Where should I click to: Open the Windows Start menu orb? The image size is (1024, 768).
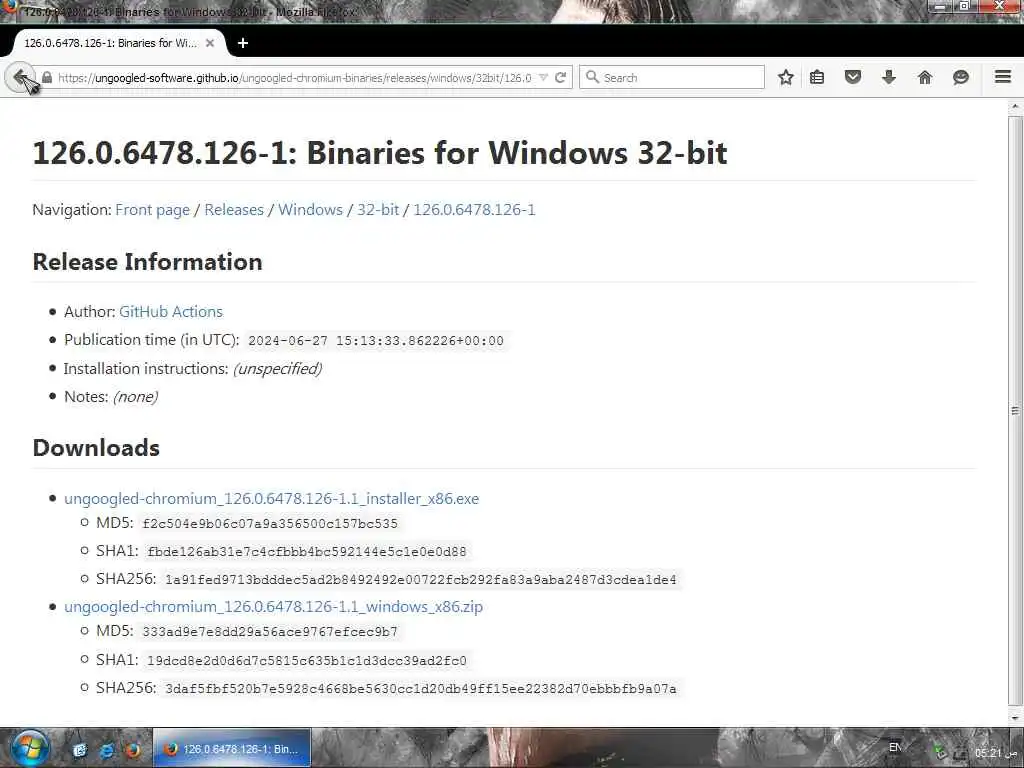tap(30, 748)
